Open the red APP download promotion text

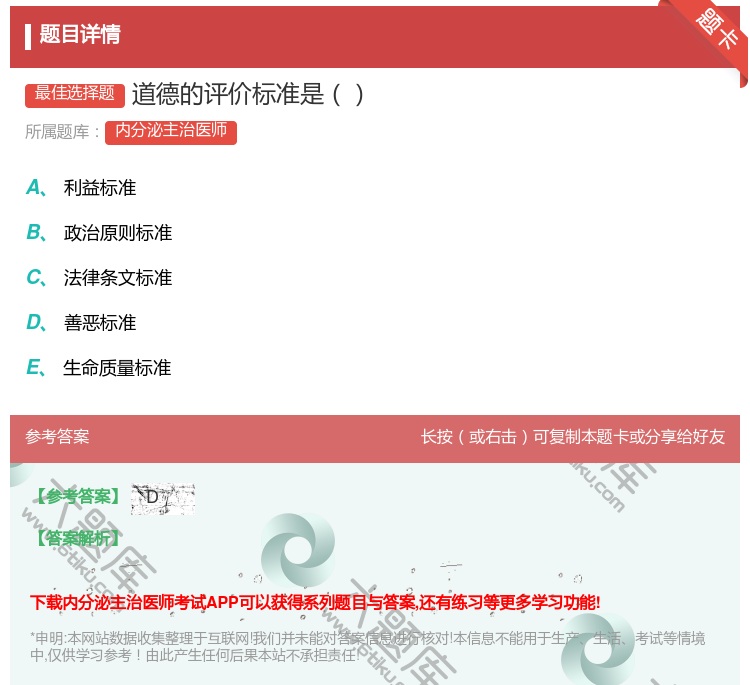click(x=315, y=602)
